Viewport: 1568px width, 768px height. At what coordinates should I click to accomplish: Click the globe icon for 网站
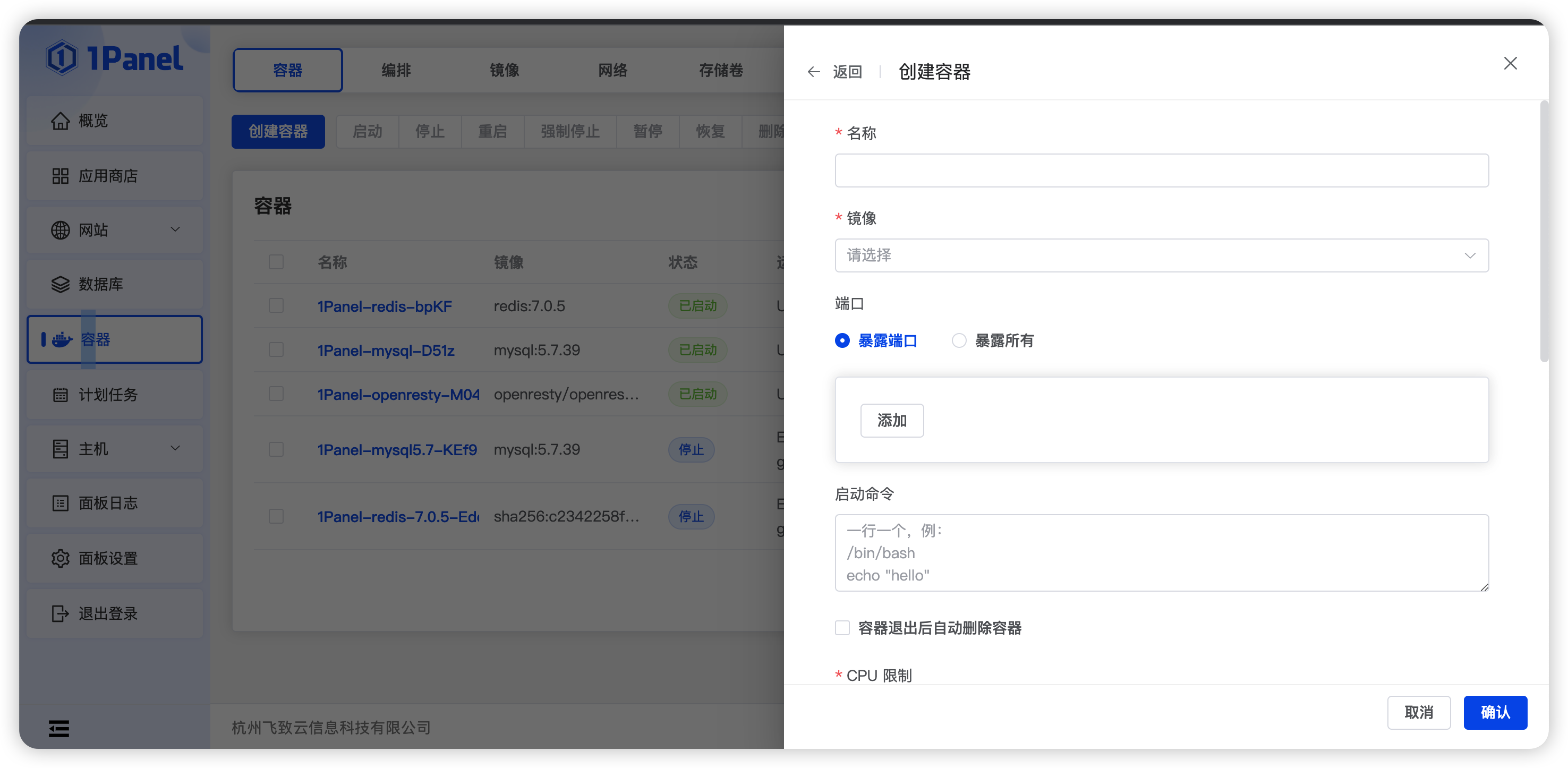pyautogui.click(x=59, y=230)
